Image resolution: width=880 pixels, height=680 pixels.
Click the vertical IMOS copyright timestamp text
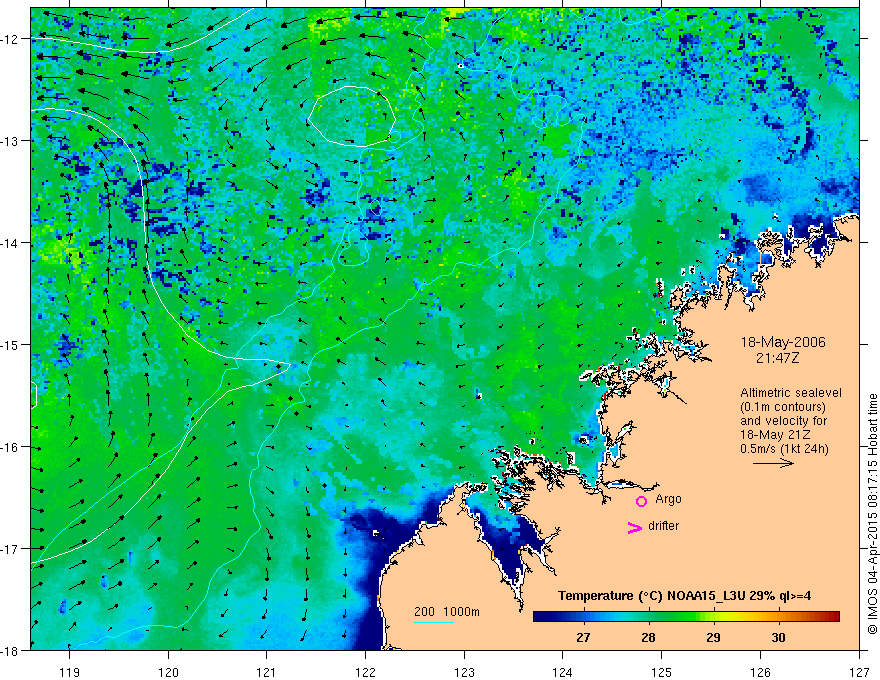(872, 514)
